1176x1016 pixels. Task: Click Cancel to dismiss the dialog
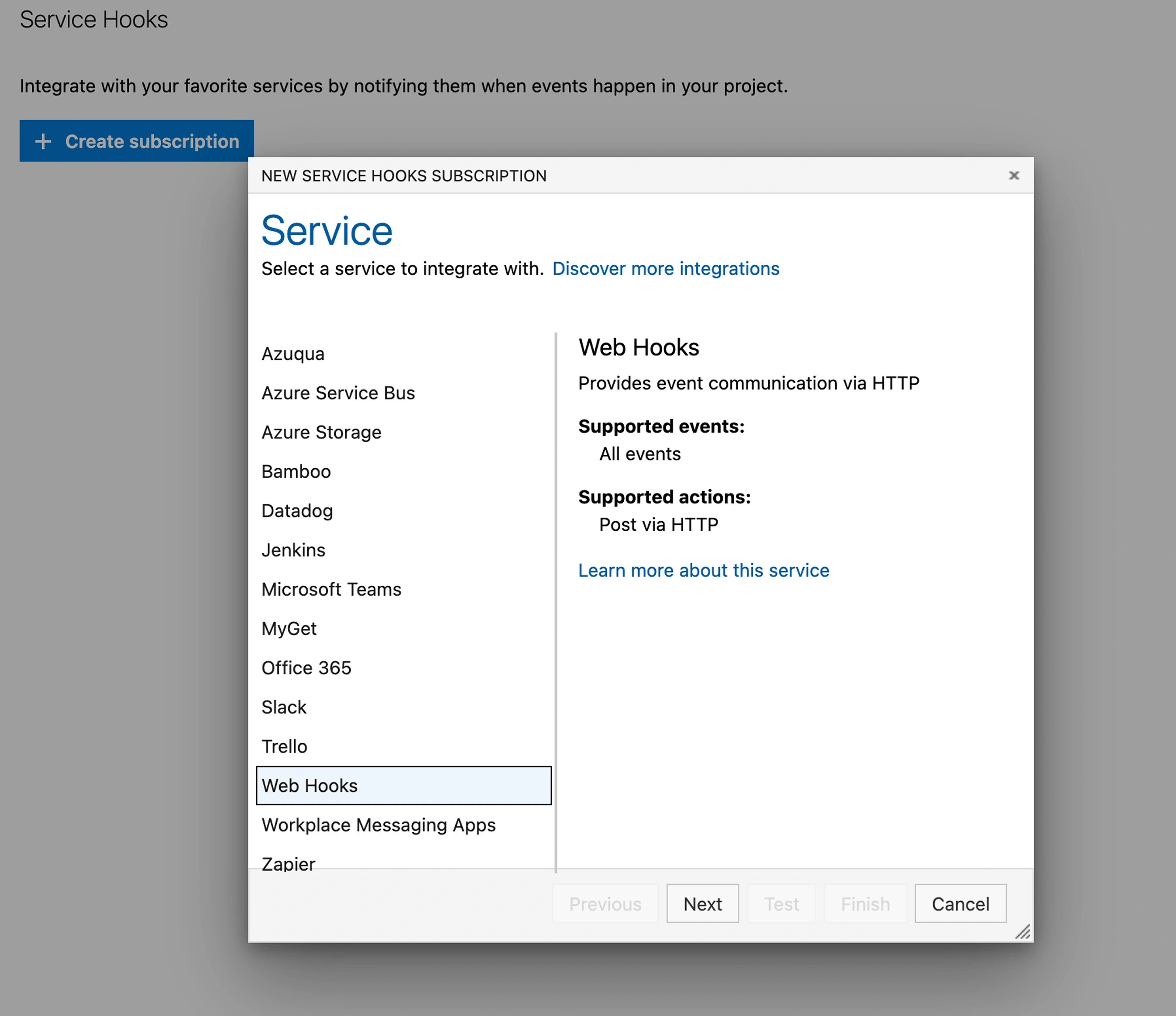(x=960, y=904)
